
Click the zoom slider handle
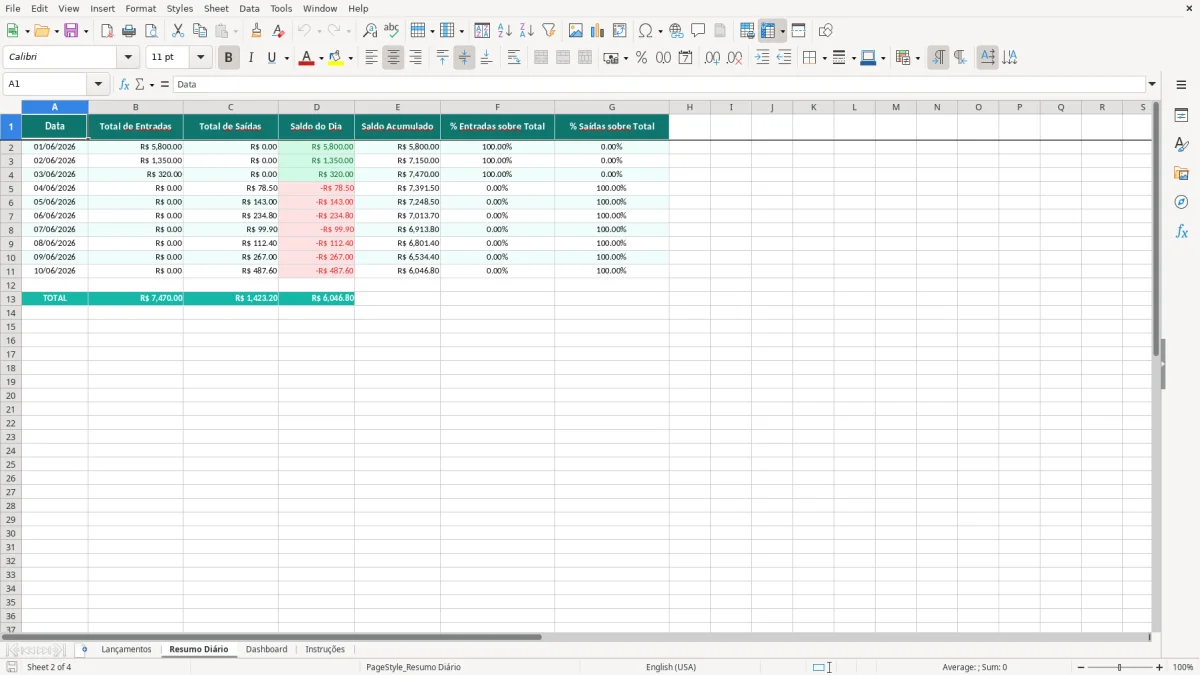(1119, 667)
